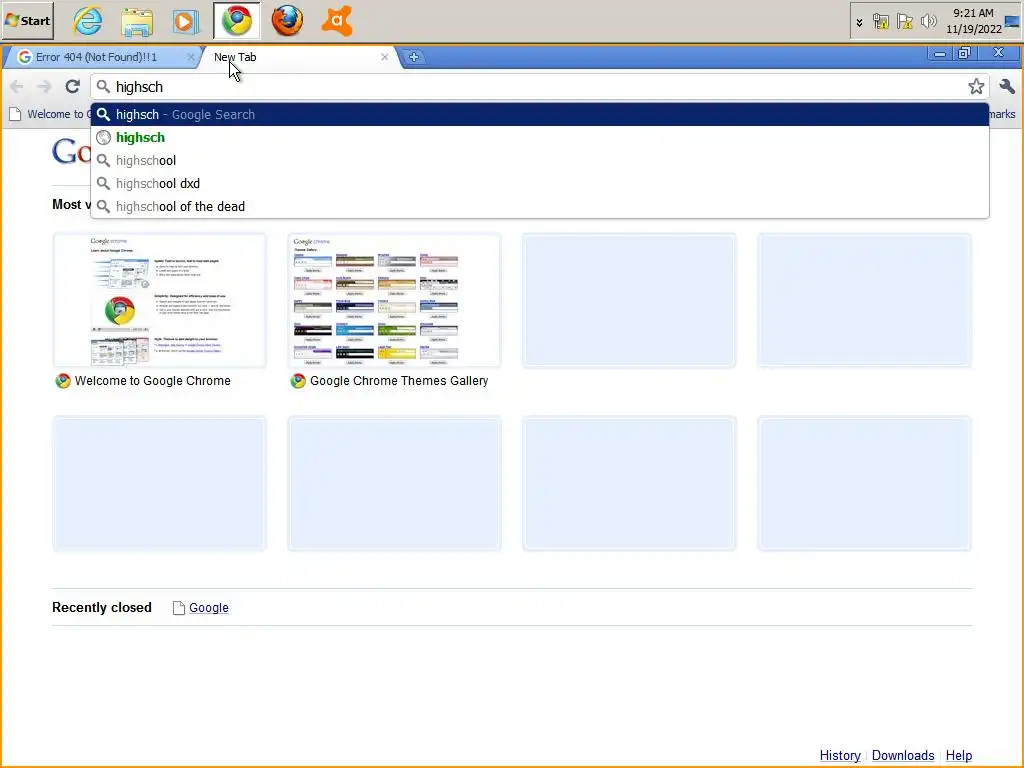This screenshot has width=1024, height=768.
Task: Close the Error 404 tab
Action: pos(190,57)
